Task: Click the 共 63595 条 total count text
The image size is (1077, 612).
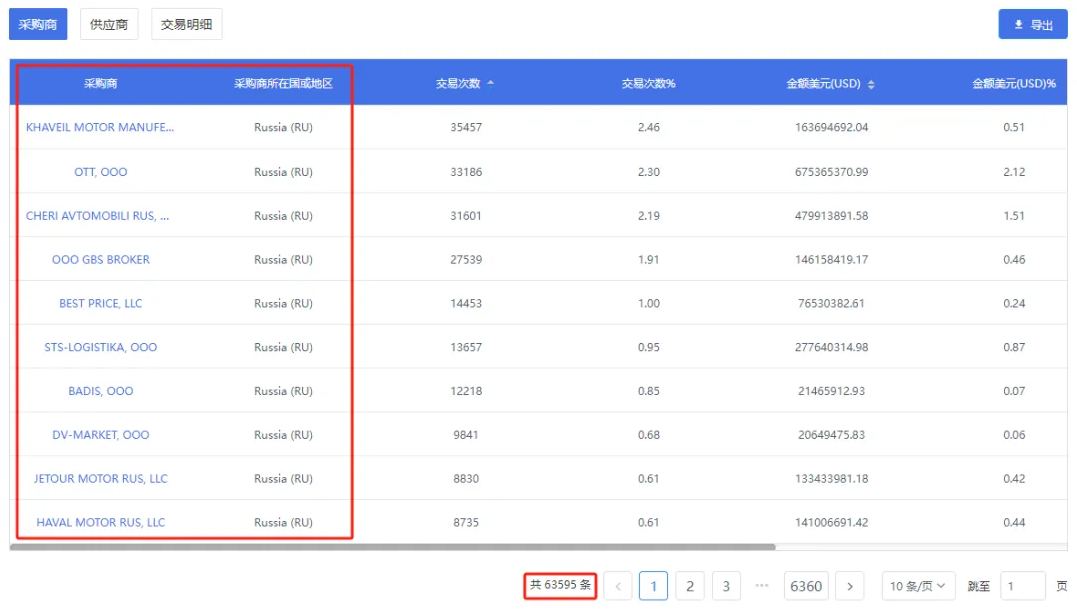Action: coord(560,585)
